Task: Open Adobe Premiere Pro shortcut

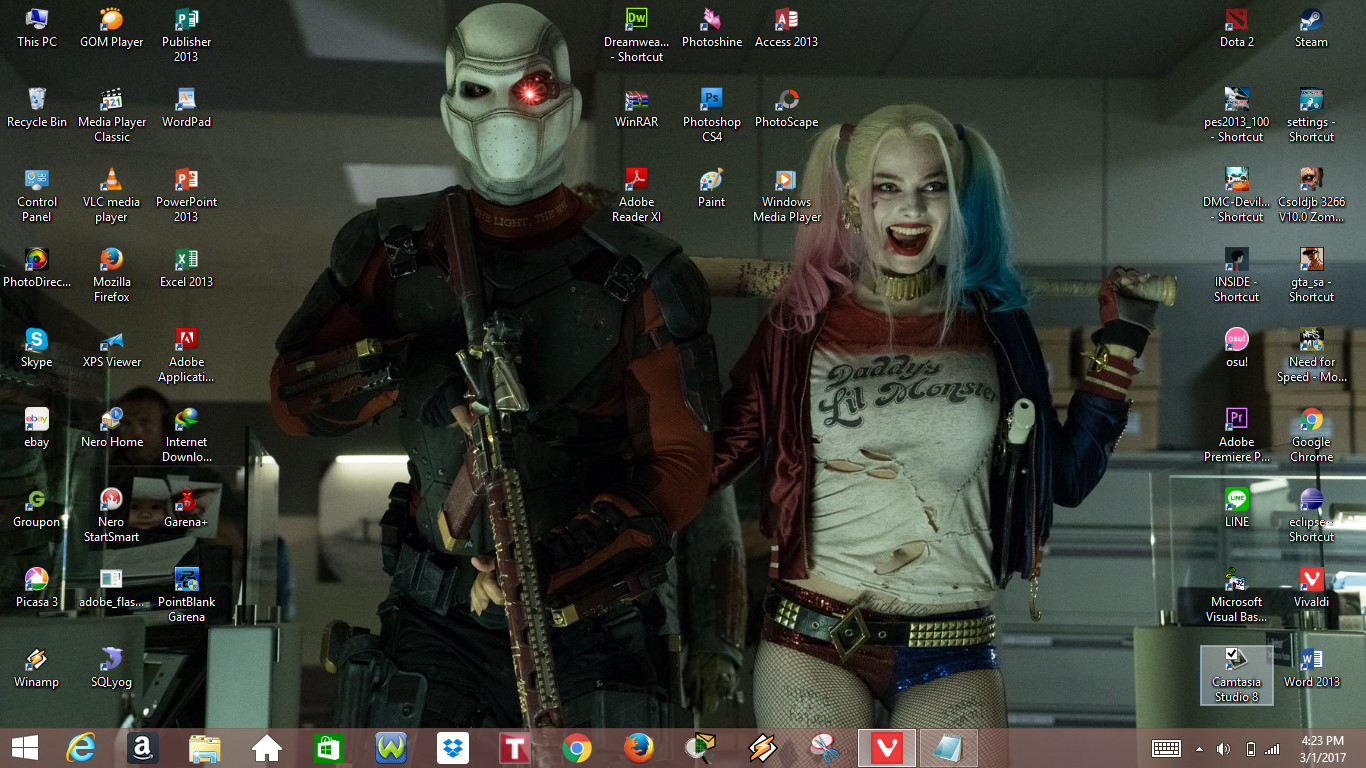Action: click(1237, 435)
